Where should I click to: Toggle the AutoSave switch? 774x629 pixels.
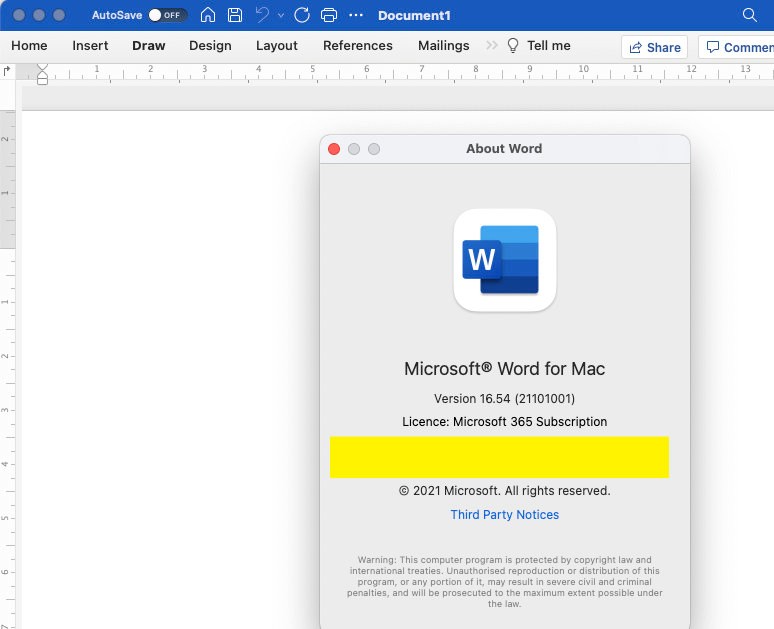coord(167,15)
